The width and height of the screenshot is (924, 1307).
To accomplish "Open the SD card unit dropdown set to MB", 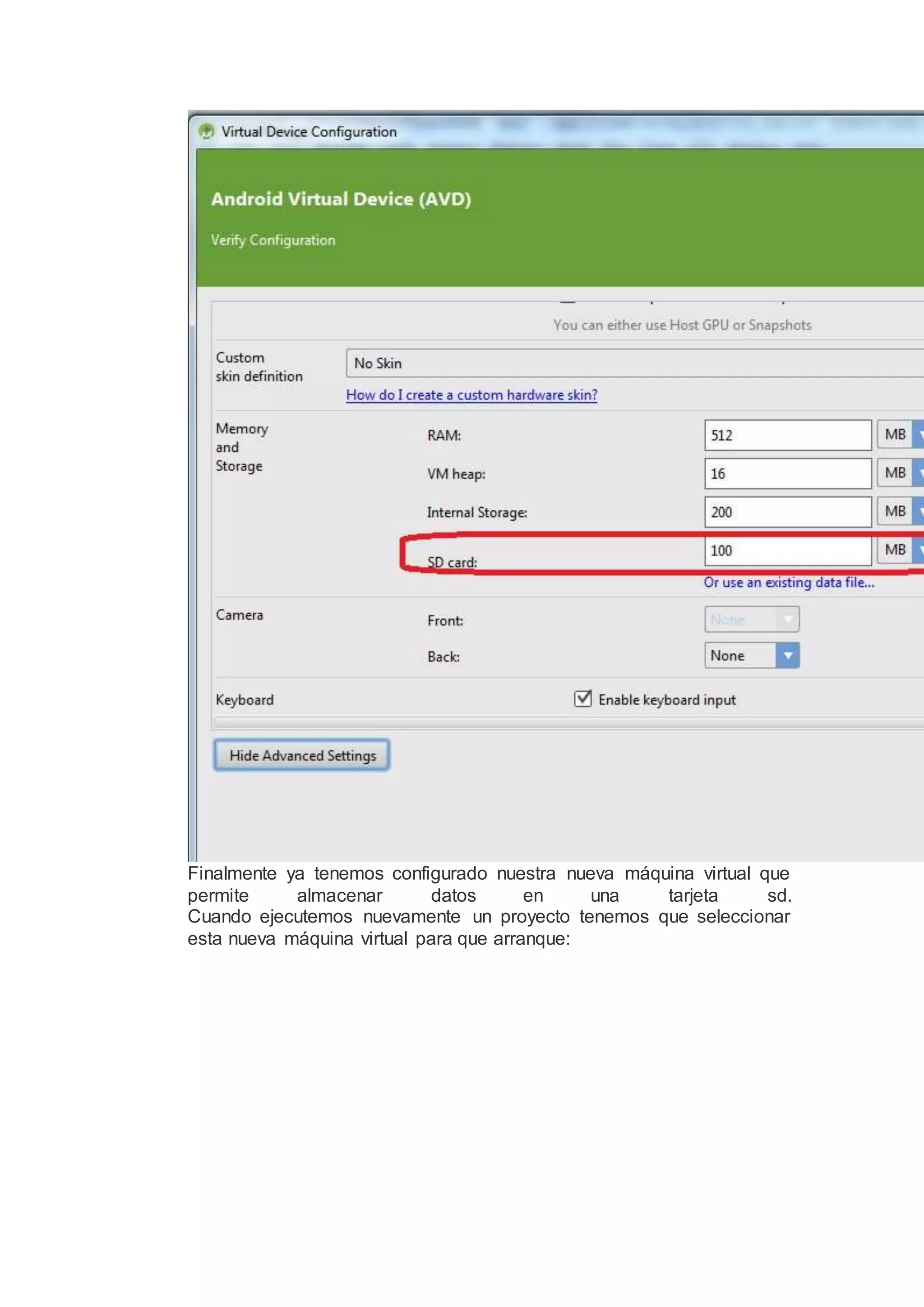I will pos(901,550).
